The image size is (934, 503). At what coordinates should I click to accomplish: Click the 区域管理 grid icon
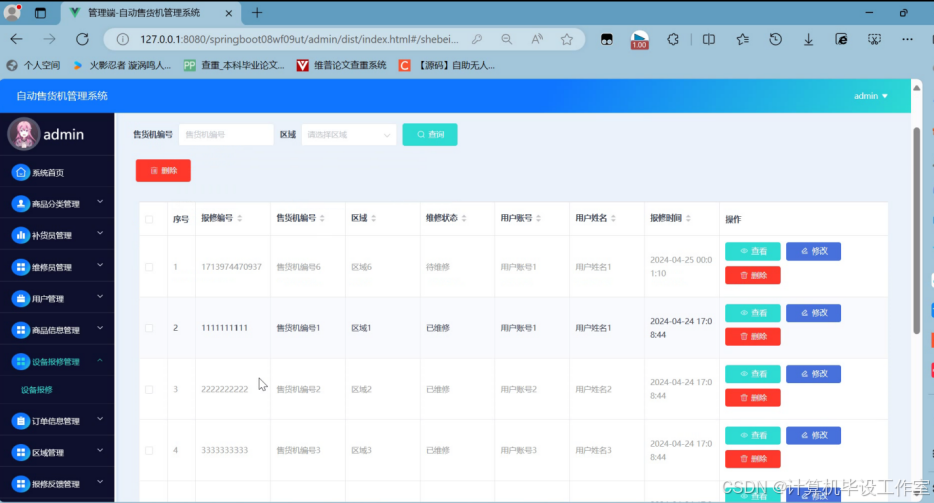click(x=21, y=452)
